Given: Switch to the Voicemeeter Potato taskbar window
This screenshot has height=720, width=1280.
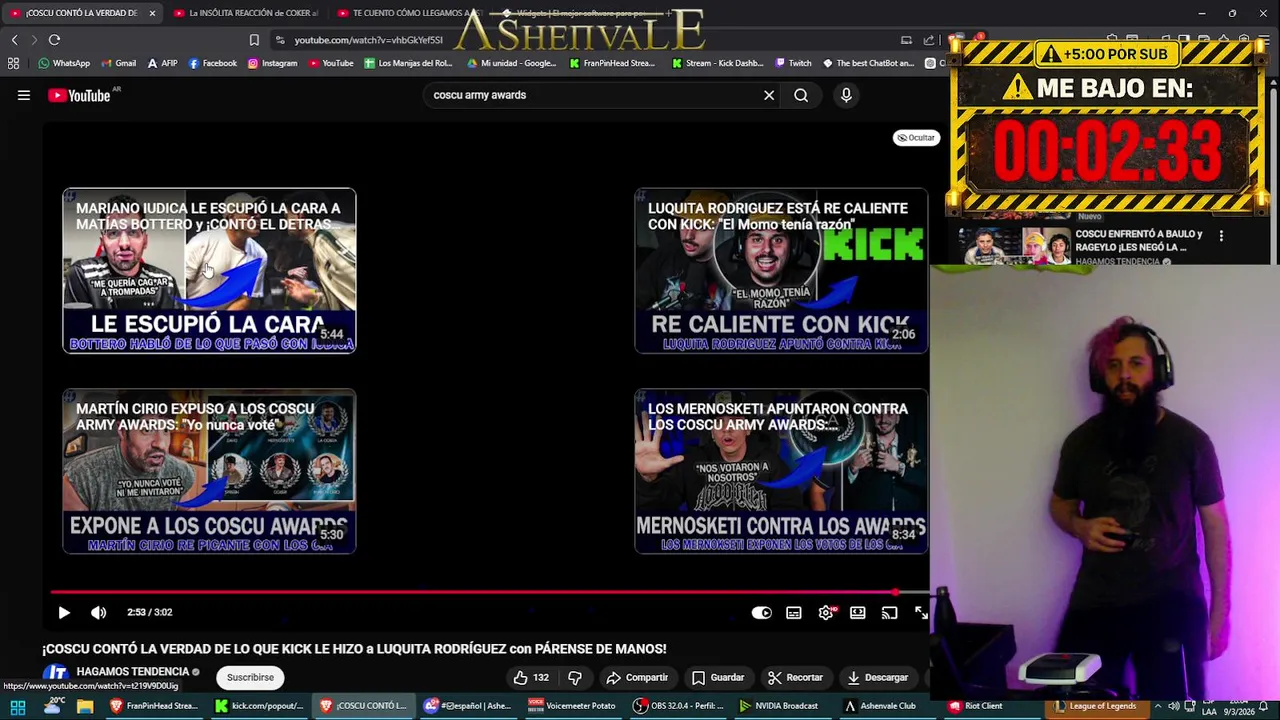Looking at the screenshot, I should [574, 706].
